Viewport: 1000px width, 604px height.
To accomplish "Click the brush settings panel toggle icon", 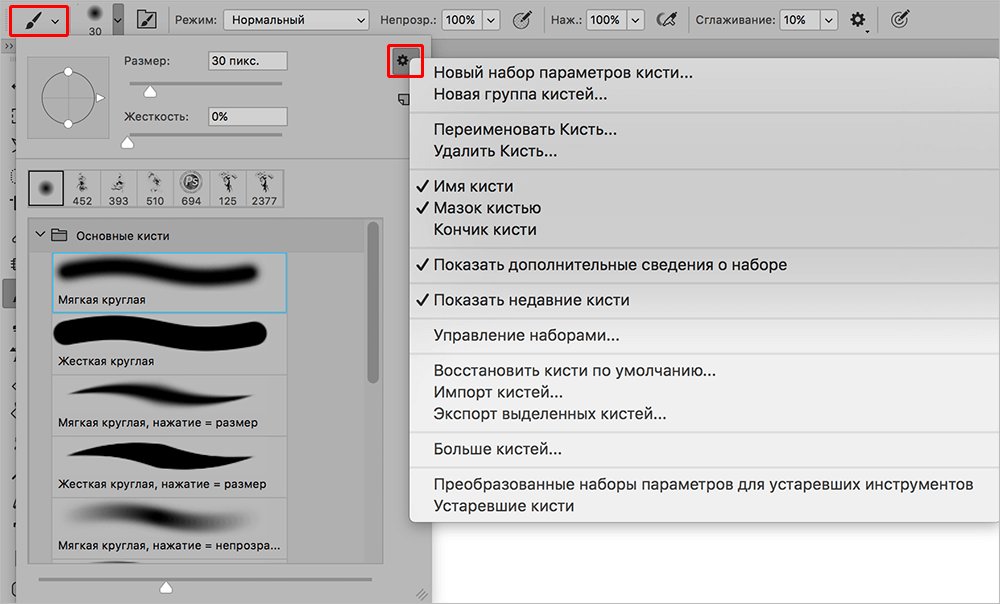I will pyautogui.click(x=147, y=20).
